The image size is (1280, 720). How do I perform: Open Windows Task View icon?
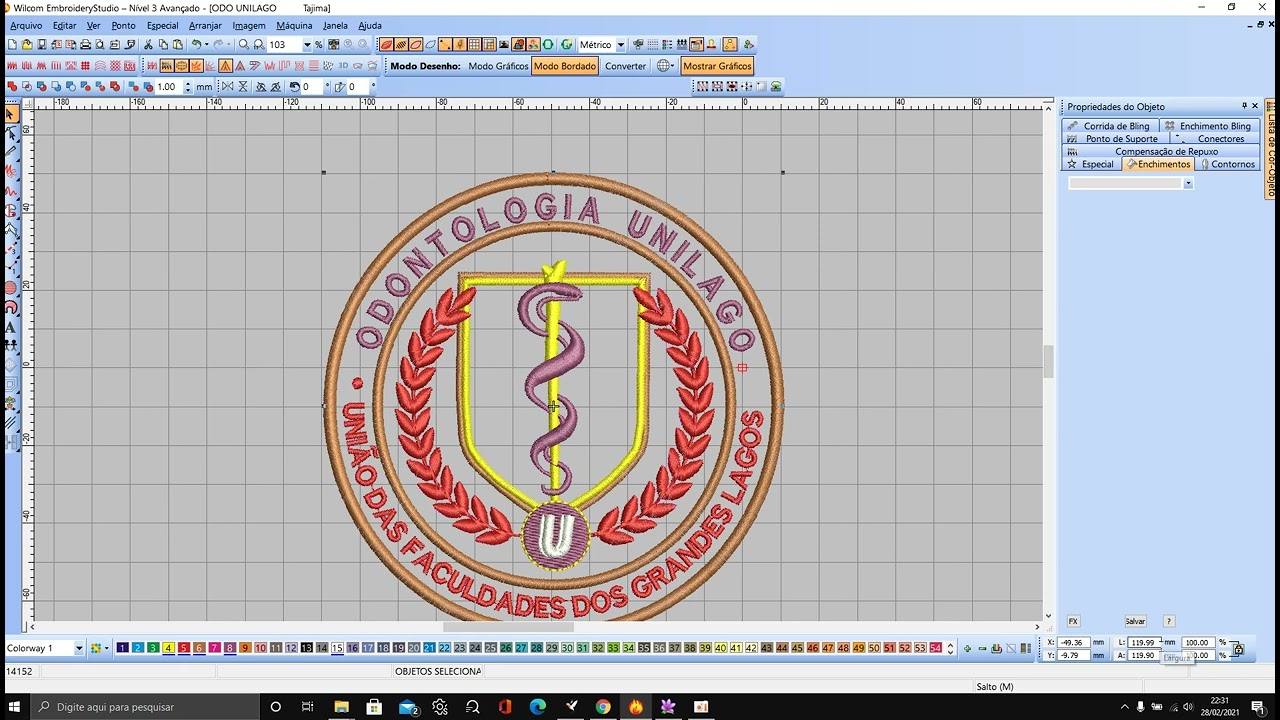click(x=307, y=707)
